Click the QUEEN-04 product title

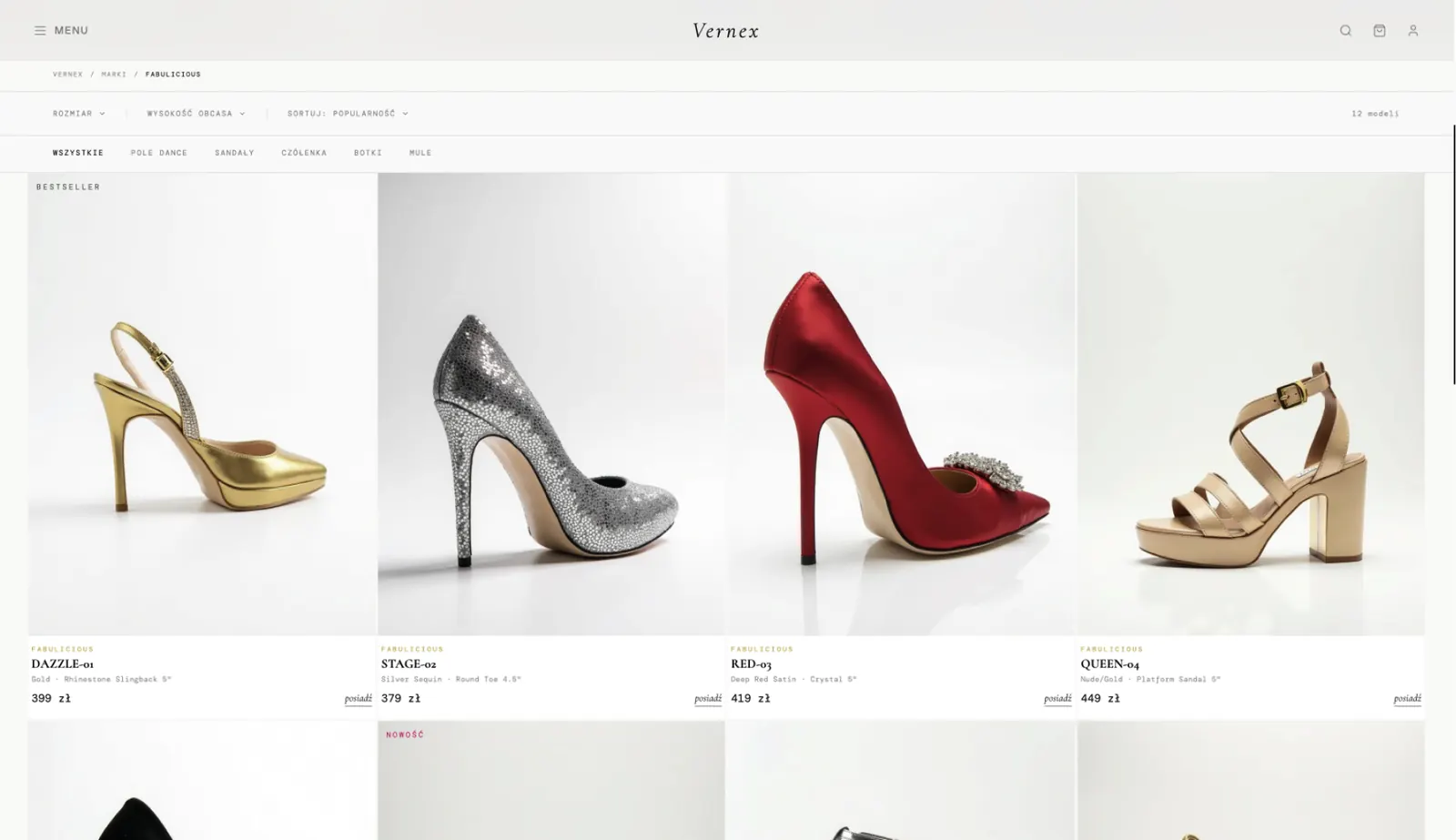[x=1109, y=664]
